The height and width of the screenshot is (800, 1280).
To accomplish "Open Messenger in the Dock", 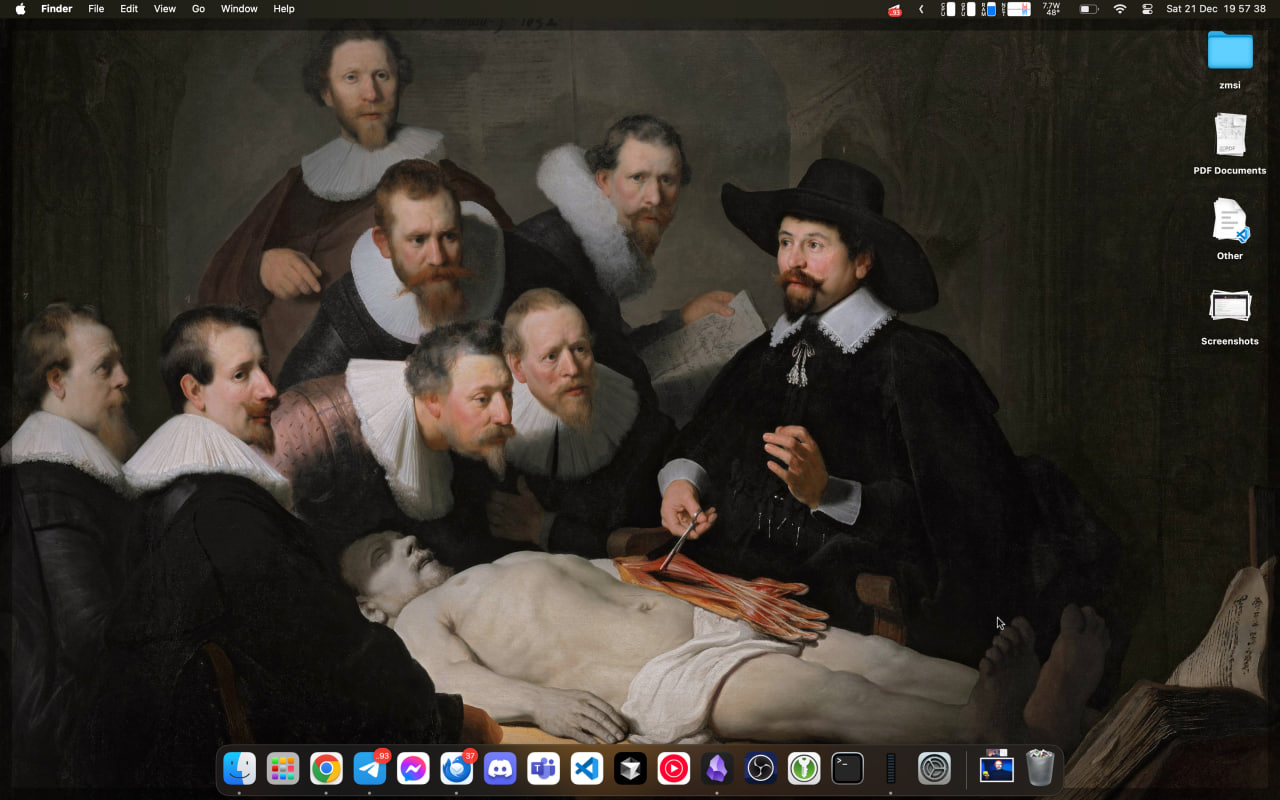I will point(413,769).
